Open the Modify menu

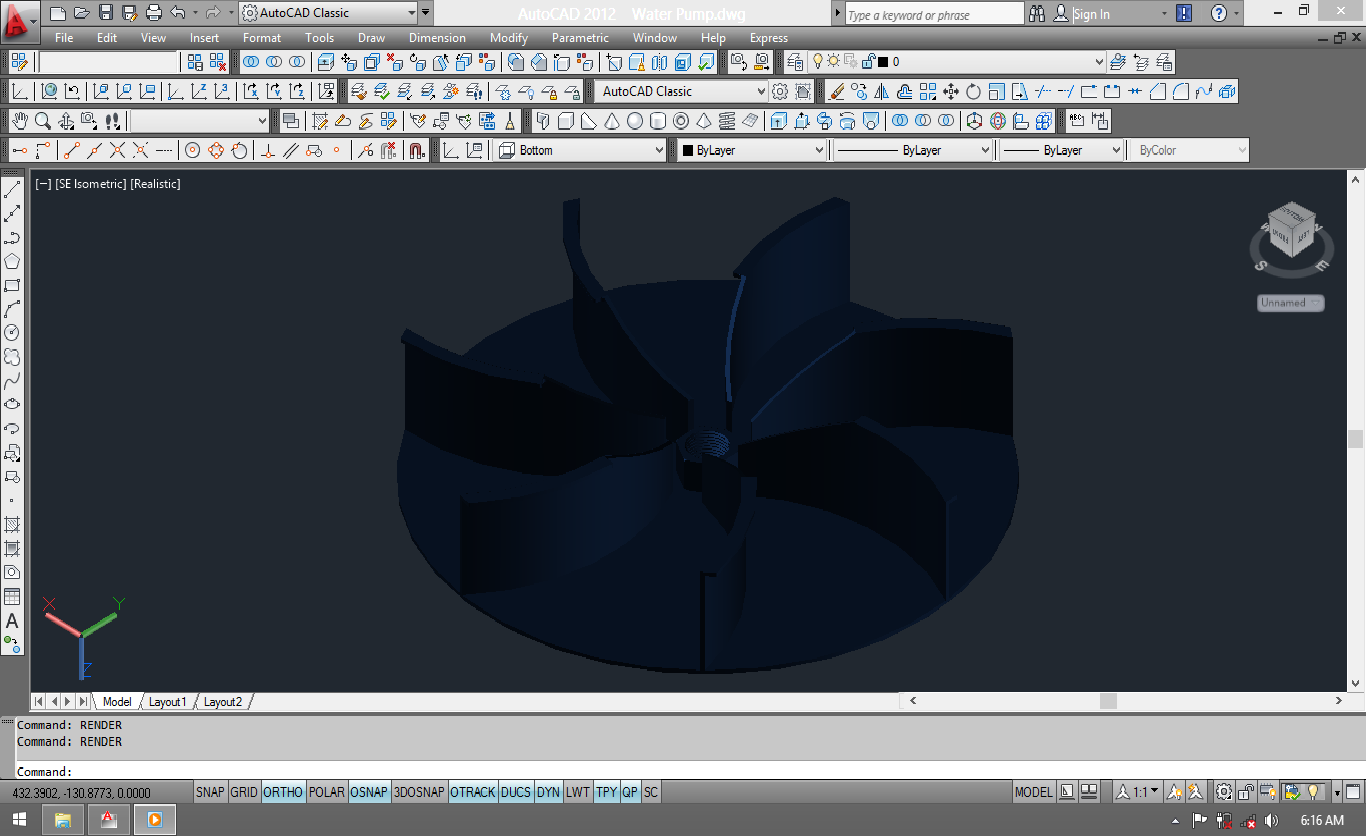(509, 38)
